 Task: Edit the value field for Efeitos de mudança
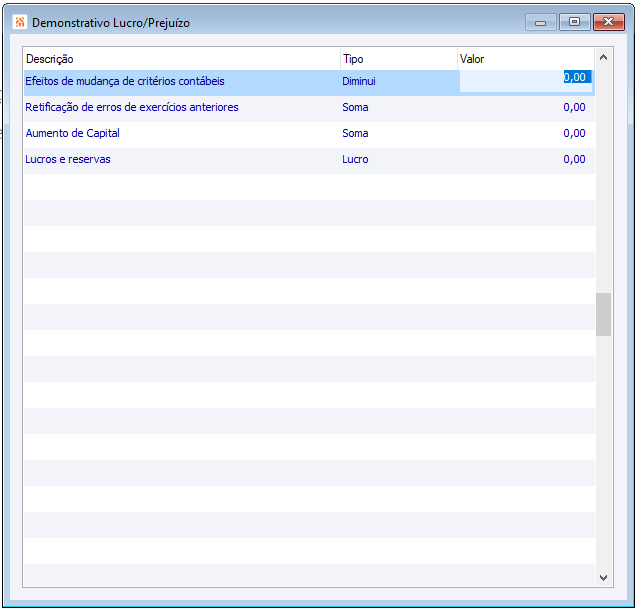pos(526,81)
